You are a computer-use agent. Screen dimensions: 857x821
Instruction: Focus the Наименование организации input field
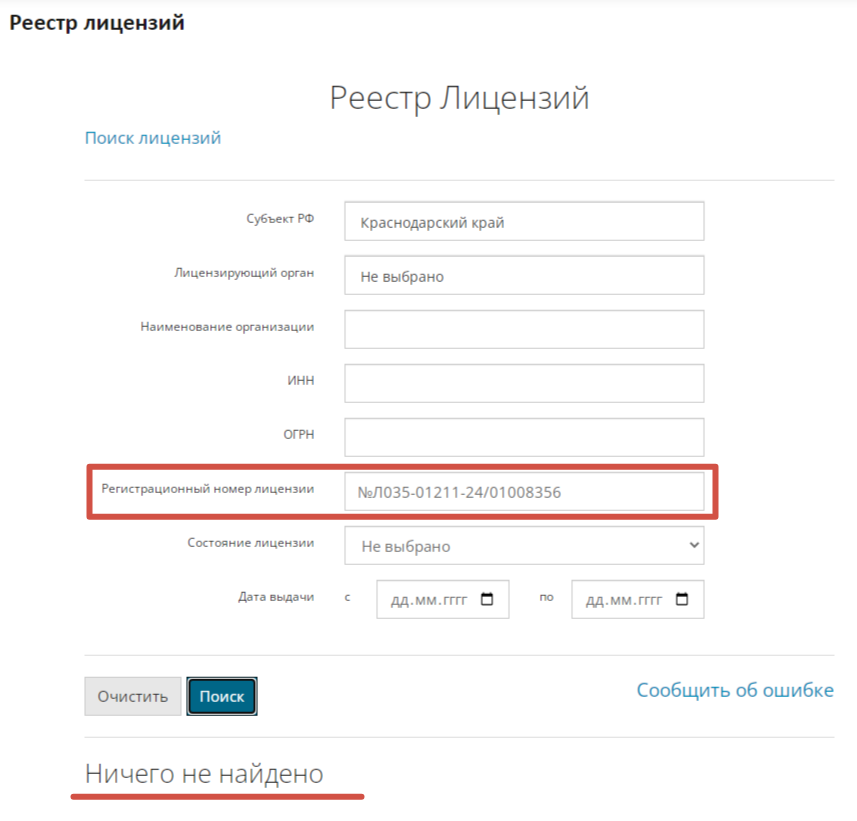pos(524,329)
